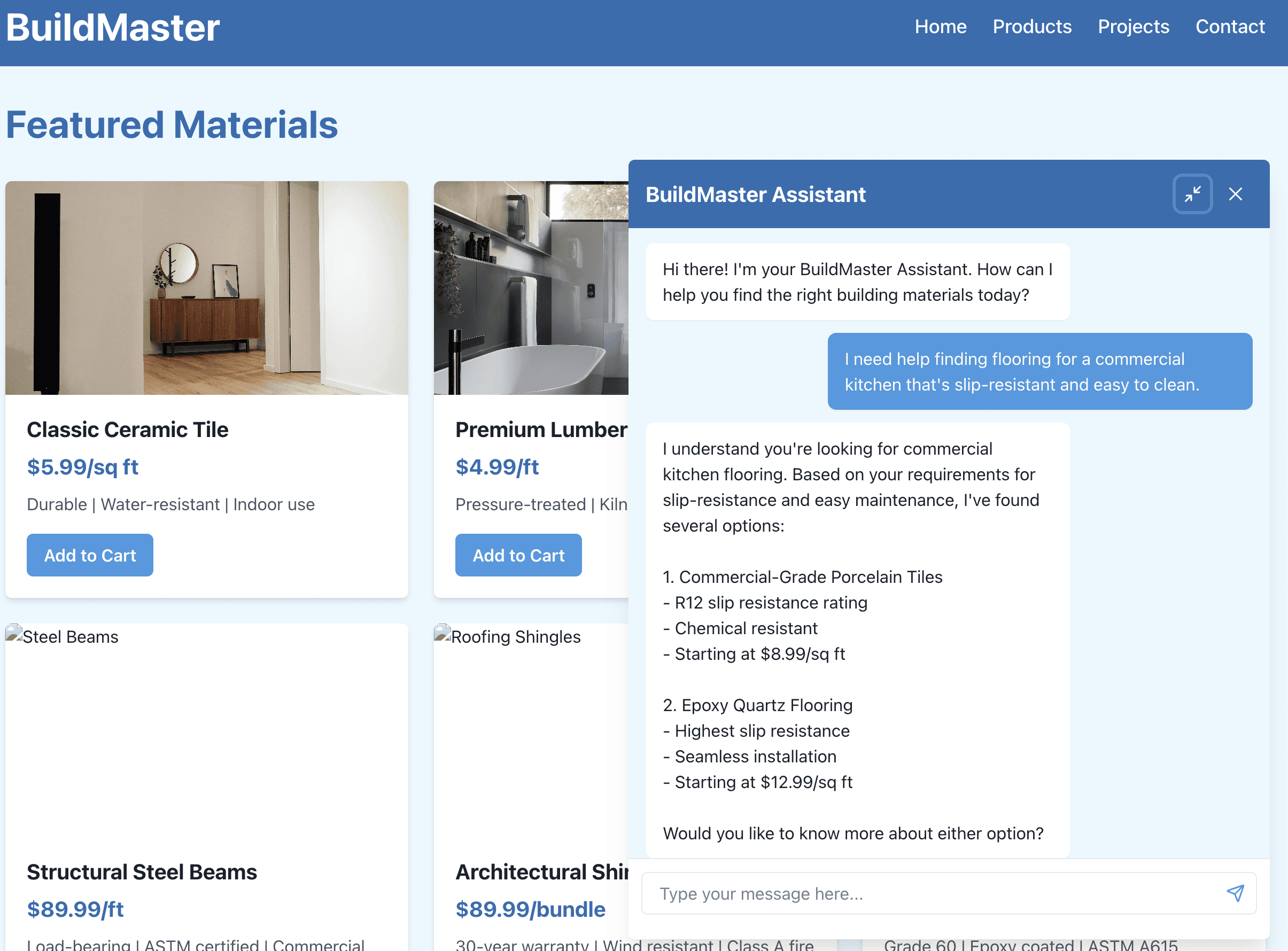The width and height of the screenshot is (1288, 951).
Task: Close the BuildMaster Assistant chat panel
Action: point(1235,194)
